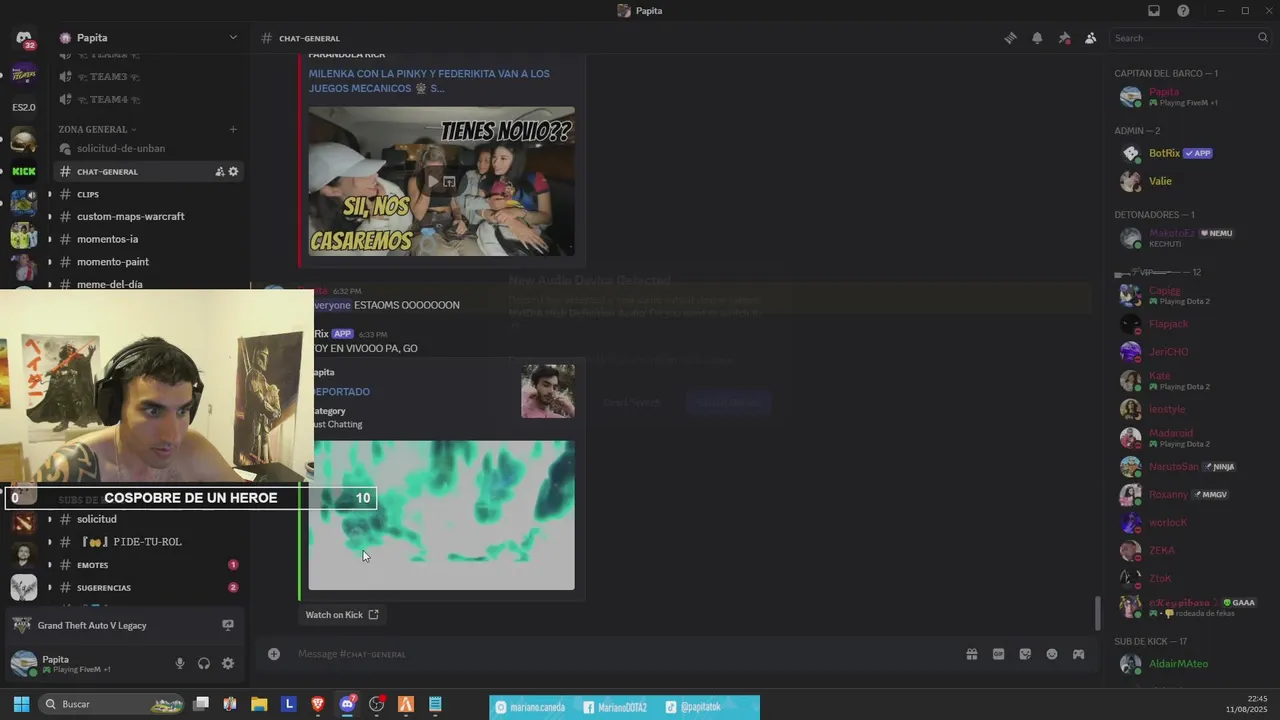Open notification settings bell icon
The height and width of the screenshot is (720, 1280).
[x=1037, y=38]
